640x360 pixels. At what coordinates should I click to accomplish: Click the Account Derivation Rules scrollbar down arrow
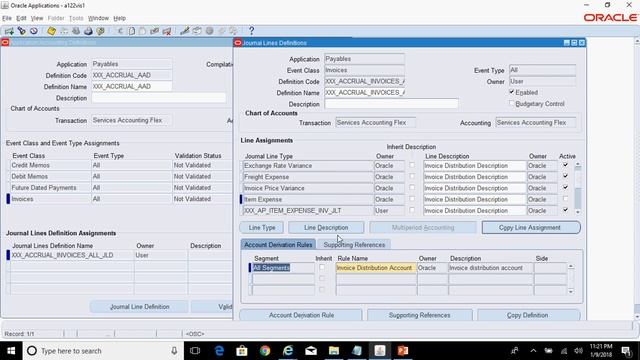pyautogui.click(x=571, y=291)
